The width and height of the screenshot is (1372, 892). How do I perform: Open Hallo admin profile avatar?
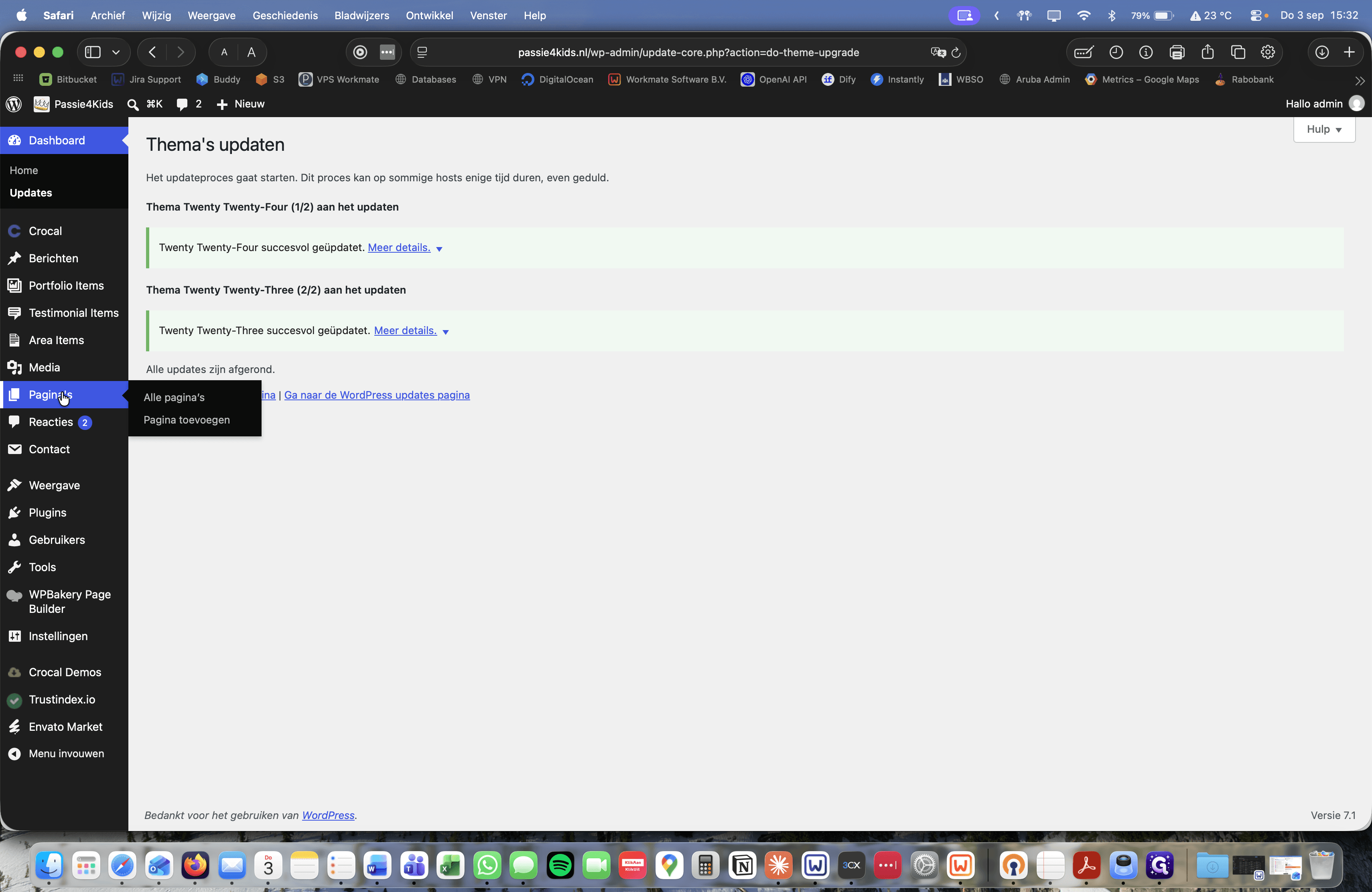coord(1357,104)
